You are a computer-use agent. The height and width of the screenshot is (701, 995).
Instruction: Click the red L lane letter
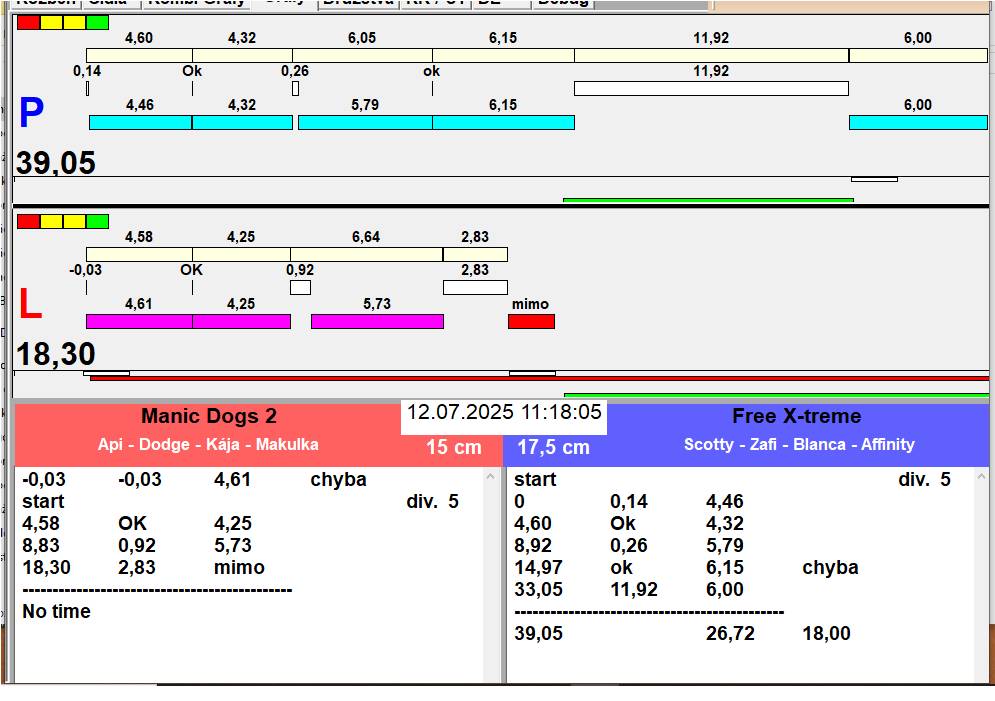tap(31, 305)
